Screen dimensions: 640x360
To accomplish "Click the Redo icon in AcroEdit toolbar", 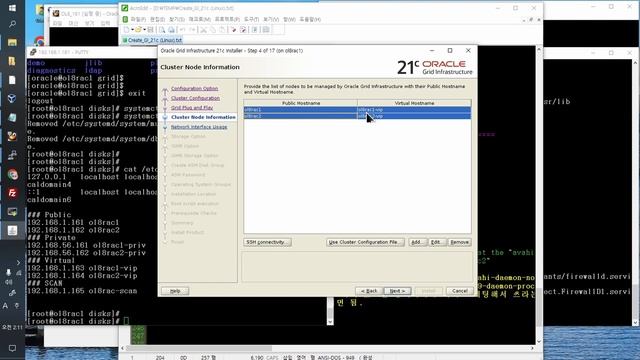I will [192, 30].
